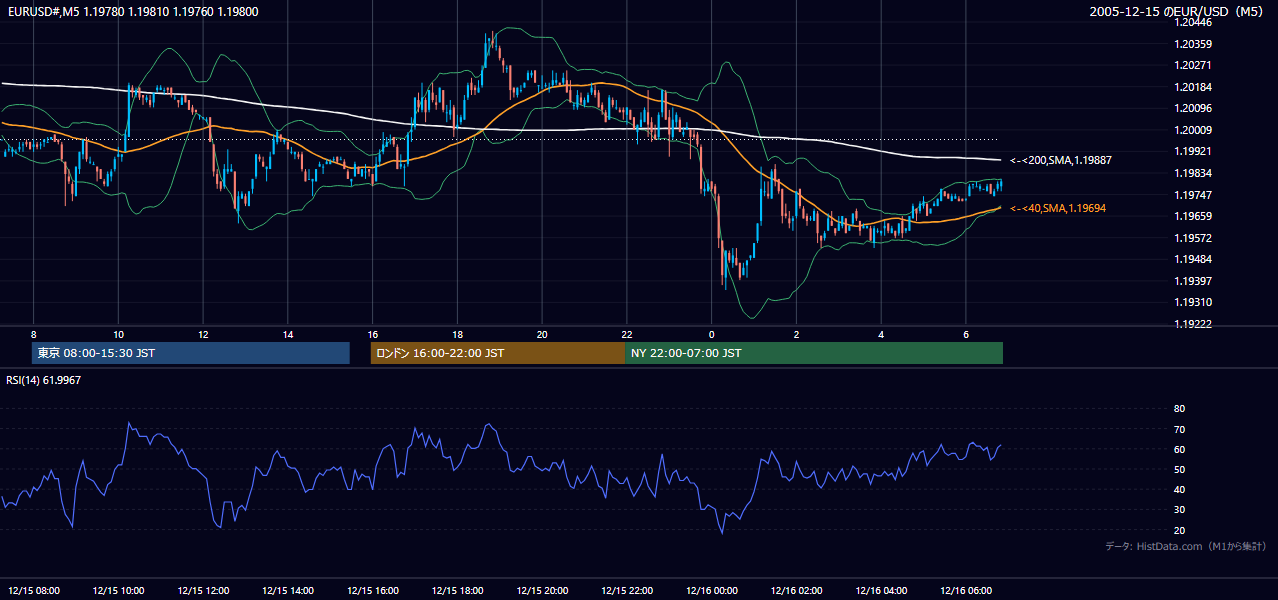Click price axis value 1.19659
The height and width of the screenshot is (600, 1278).
click(x=1193, y=216)
